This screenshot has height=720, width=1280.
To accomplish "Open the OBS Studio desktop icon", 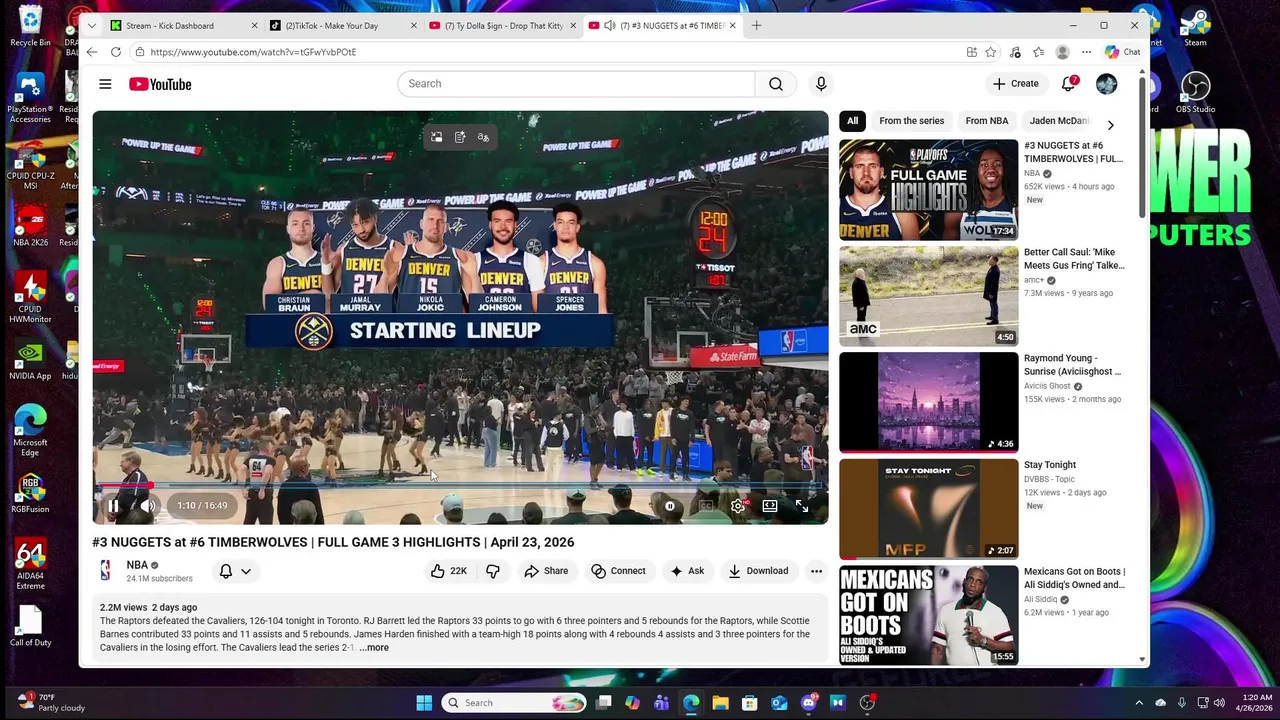I will (x=1195, y=92).
